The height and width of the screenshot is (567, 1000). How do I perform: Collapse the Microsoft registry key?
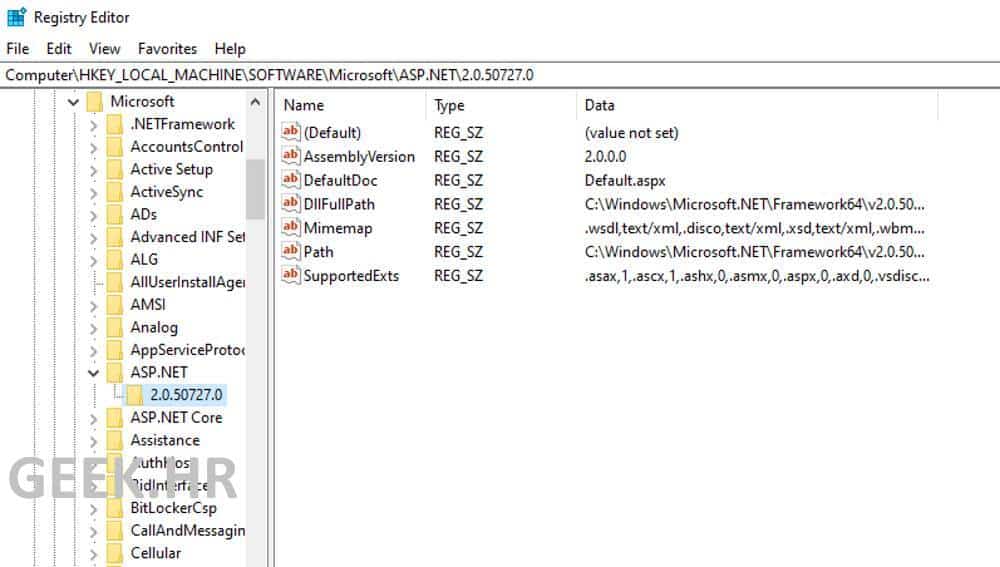pos(73,102)
